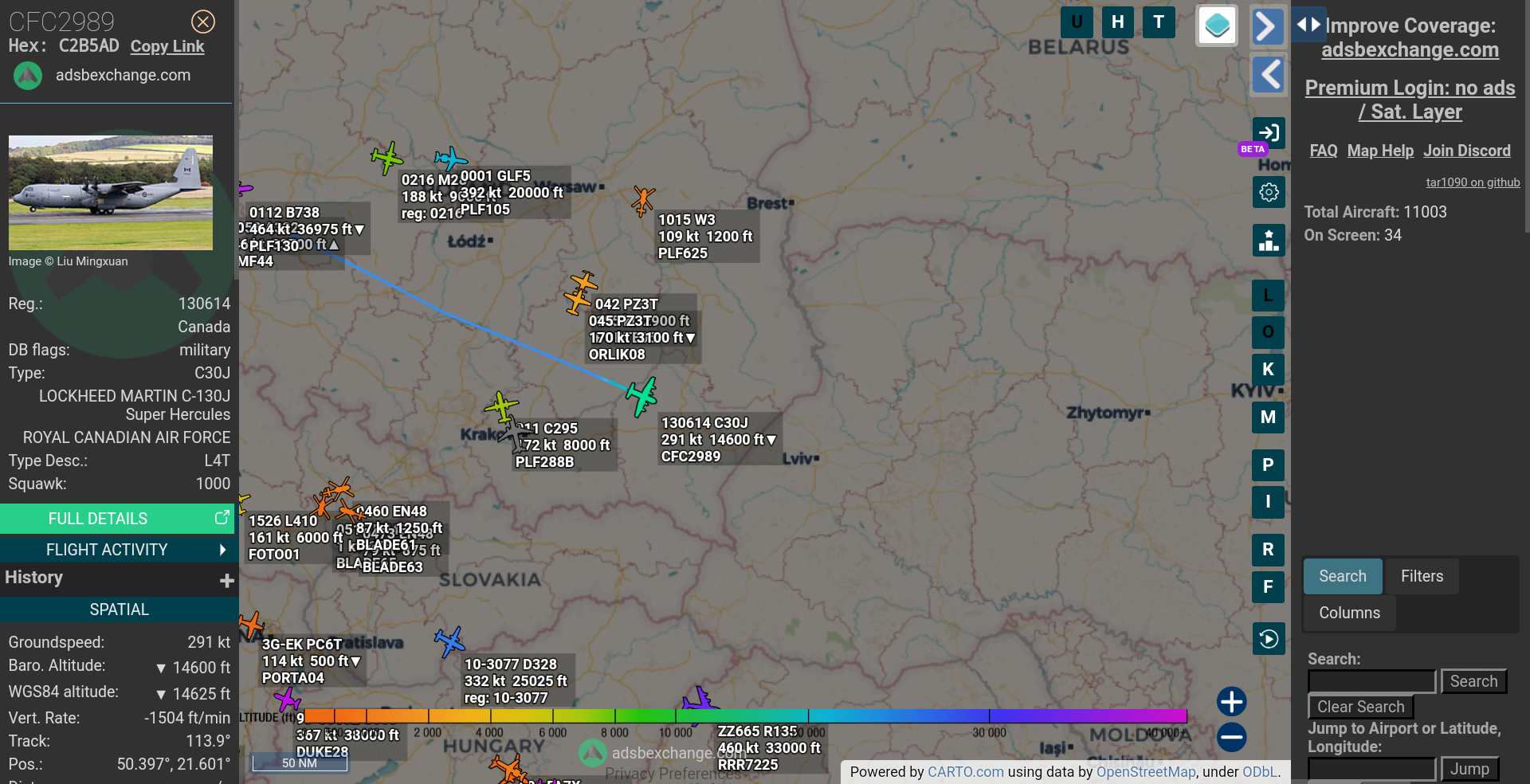
Task: Open the C-130J aircraft photo thumbnail
Action: [111, 193]
